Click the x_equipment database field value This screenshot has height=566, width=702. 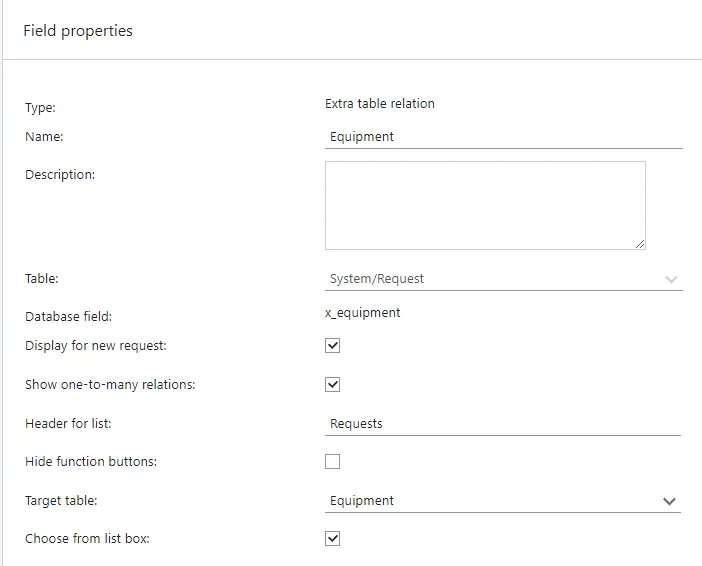coord(363,313)
